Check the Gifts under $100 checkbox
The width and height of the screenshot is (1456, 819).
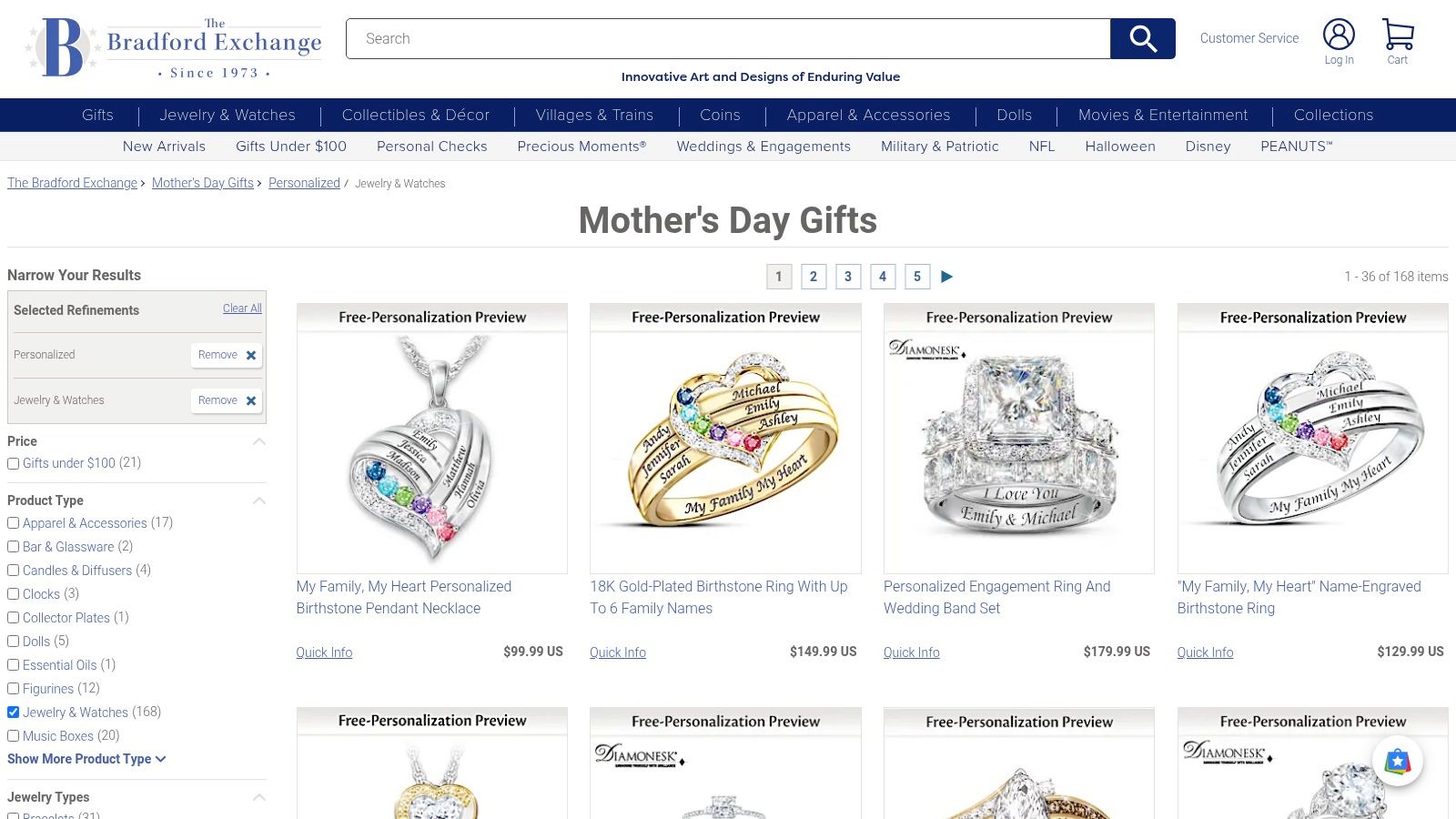tap(14, 463)
